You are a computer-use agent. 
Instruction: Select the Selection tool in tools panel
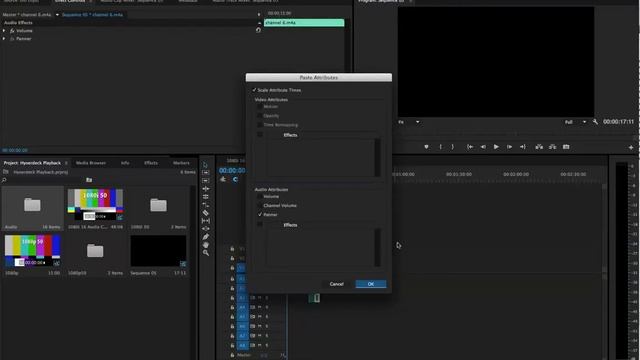click(x=206, y=165)
